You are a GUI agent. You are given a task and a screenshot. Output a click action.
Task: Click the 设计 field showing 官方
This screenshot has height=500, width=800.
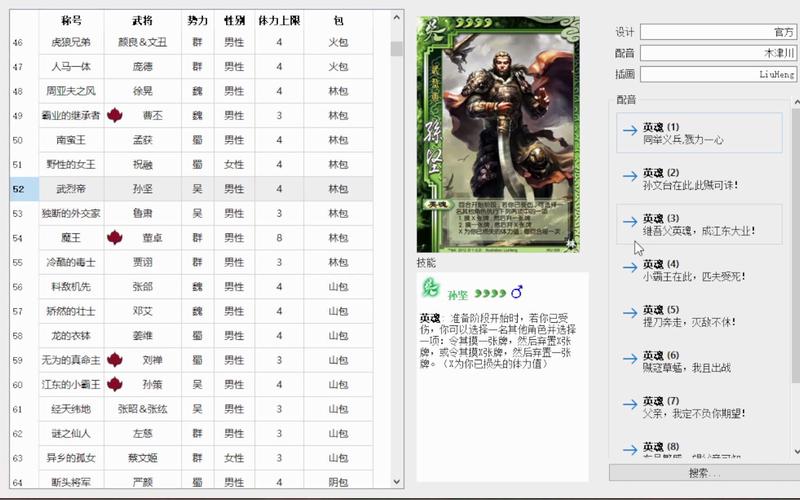(718, 32)
